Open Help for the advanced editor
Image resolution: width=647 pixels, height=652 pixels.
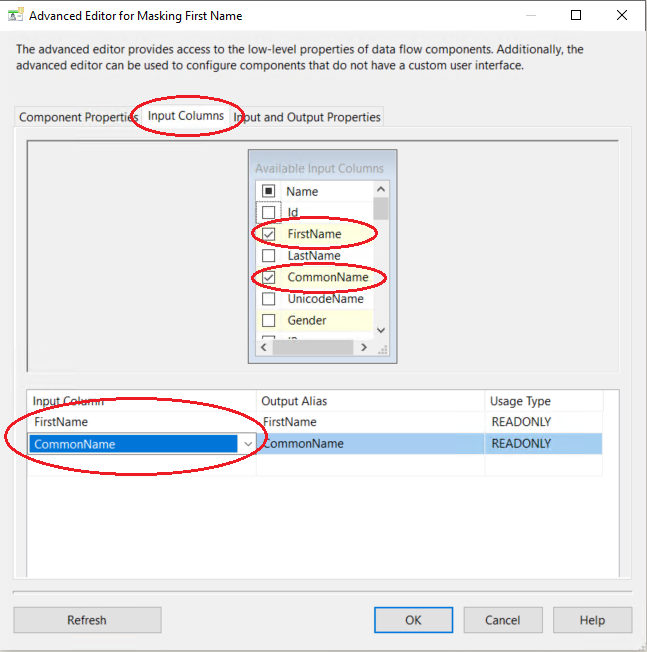[592, 620]
